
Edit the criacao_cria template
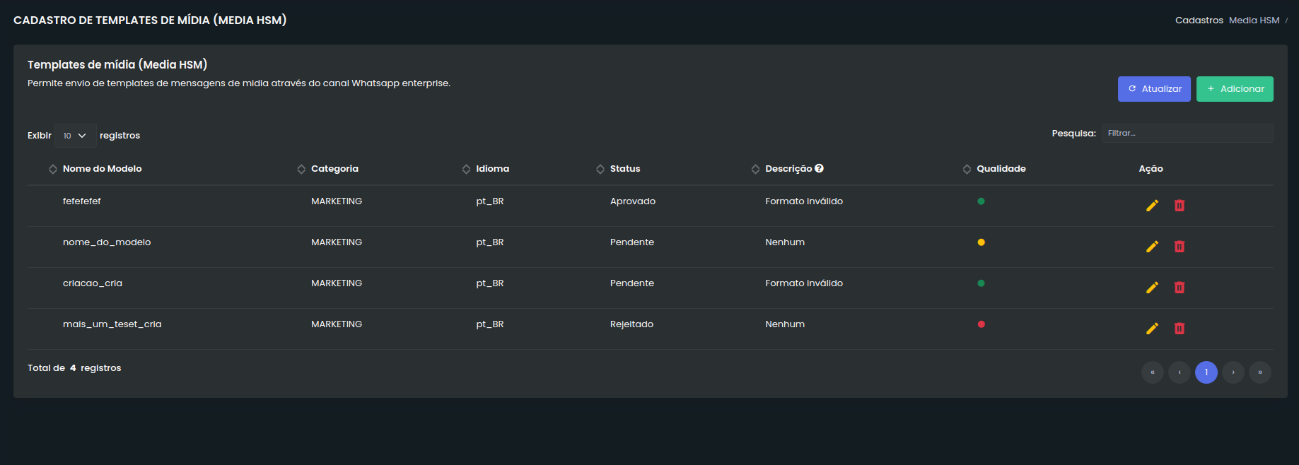pyautogui.click(x=1152, y=287)
